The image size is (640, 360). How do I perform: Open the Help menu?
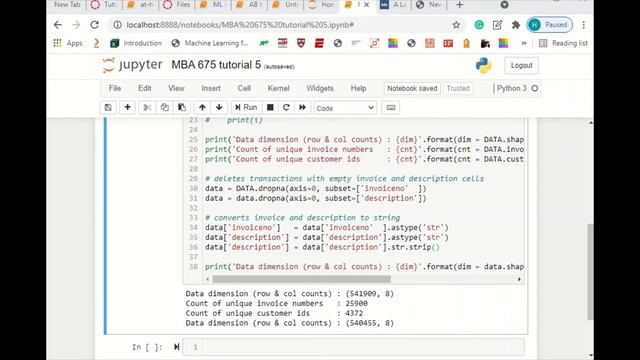(x=358, y=88)
